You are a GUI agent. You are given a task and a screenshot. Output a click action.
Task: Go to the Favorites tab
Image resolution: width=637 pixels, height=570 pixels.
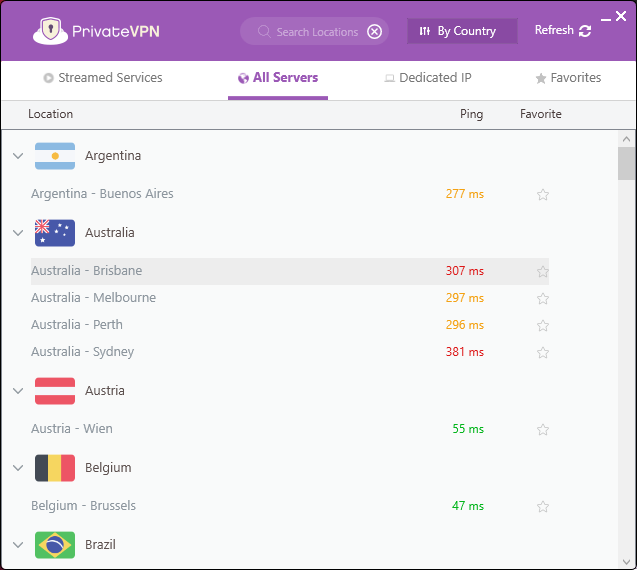tap(568, 78)
